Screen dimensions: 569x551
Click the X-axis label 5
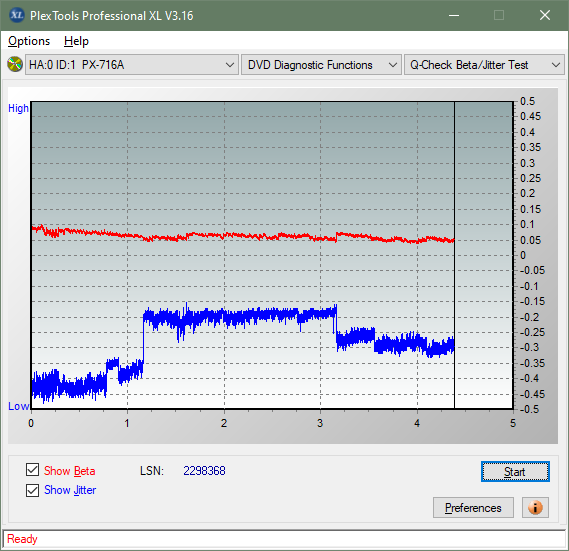[x=513, y=423]
